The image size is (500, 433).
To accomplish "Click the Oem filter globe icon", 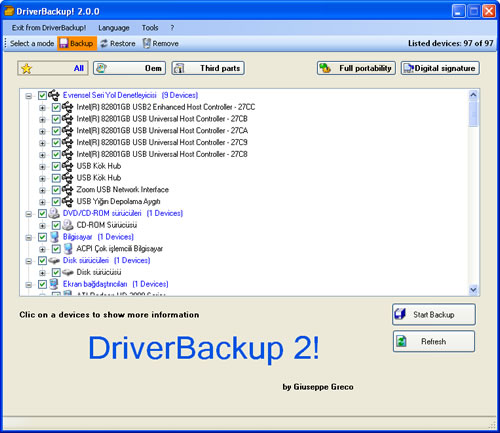I will (x=101, y=68).
